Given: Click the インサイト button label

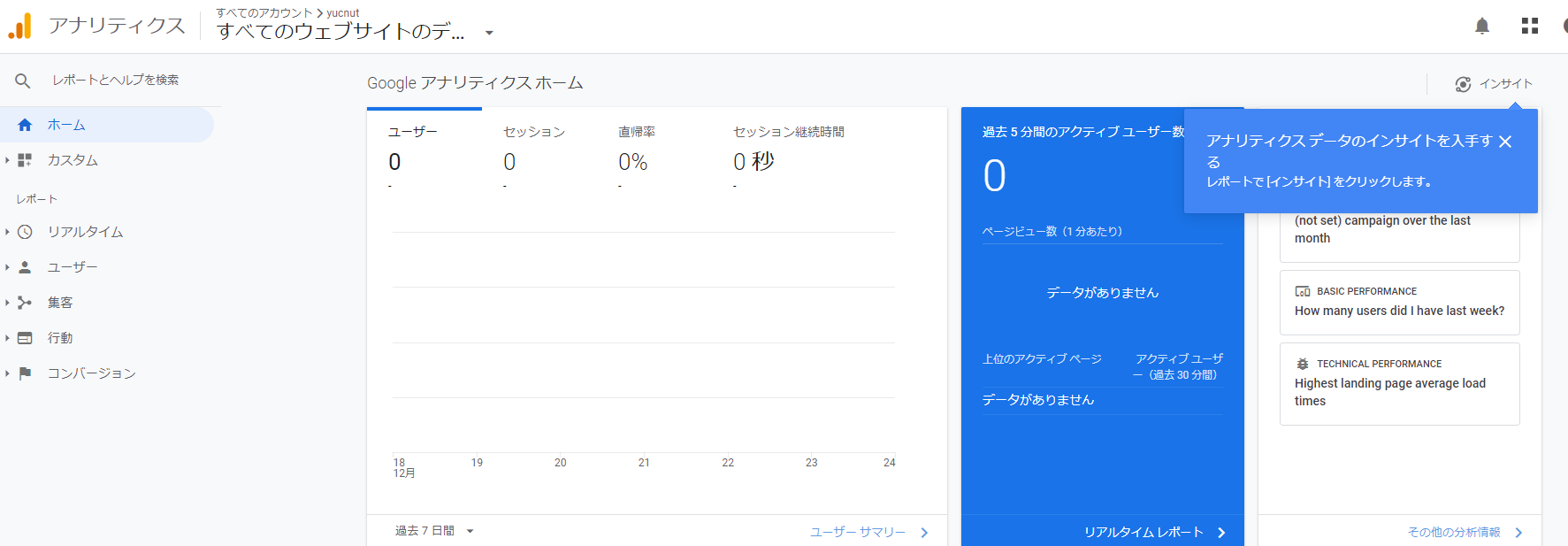Looking at the screenshot, I should 1506,84.
